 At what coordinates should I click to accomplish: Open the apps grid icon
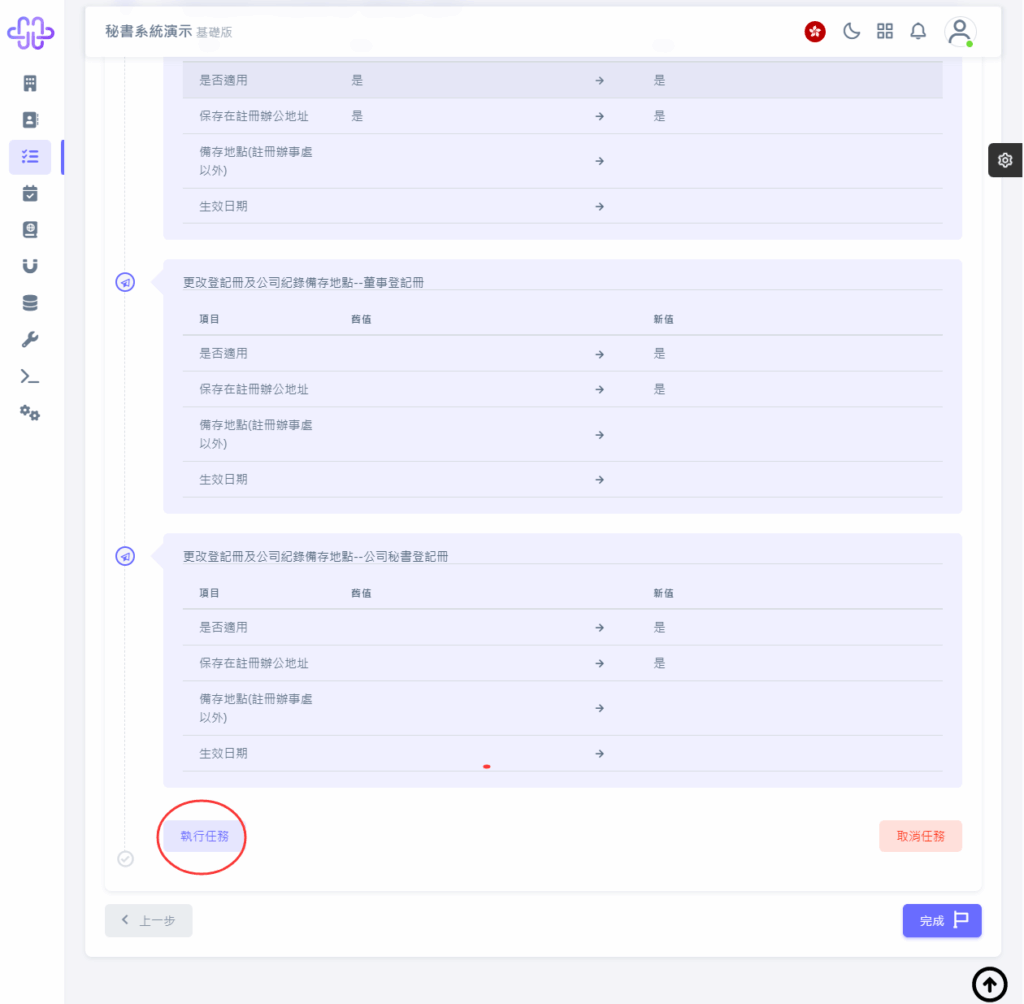pos(885,31)
